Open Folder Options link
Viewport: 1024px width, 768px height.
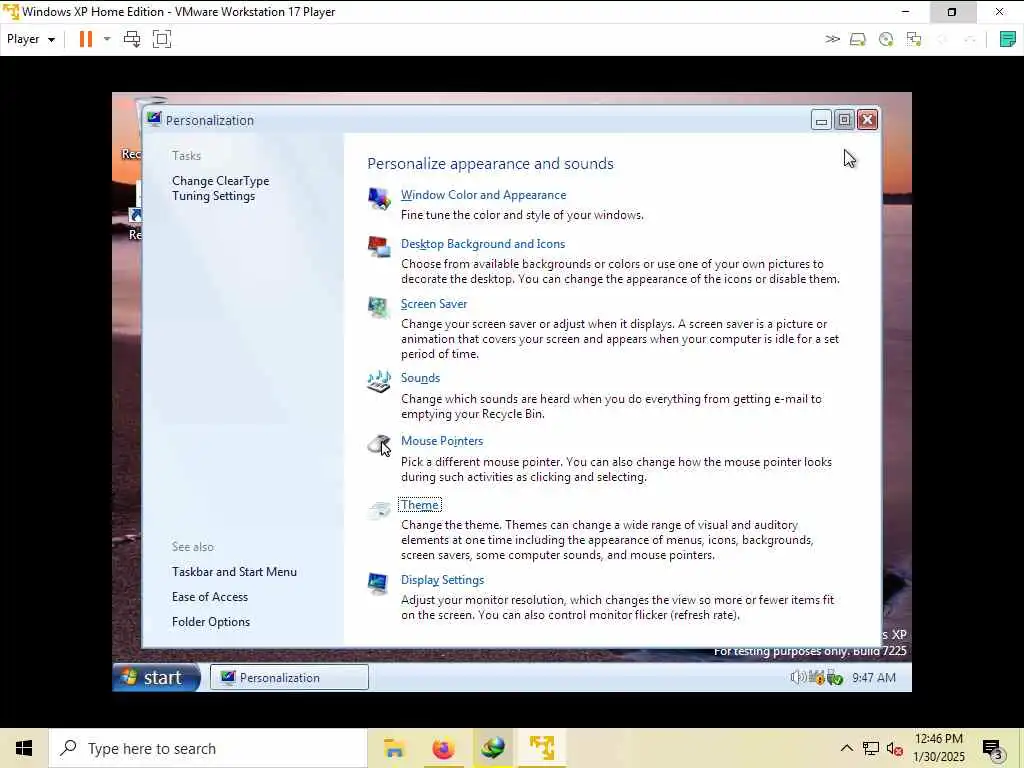[x=210, y=622]
